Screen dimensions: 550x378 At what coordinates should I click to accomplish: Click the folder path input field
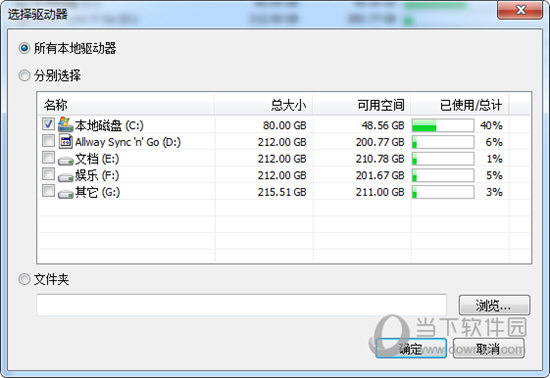[x=242, y=305]
